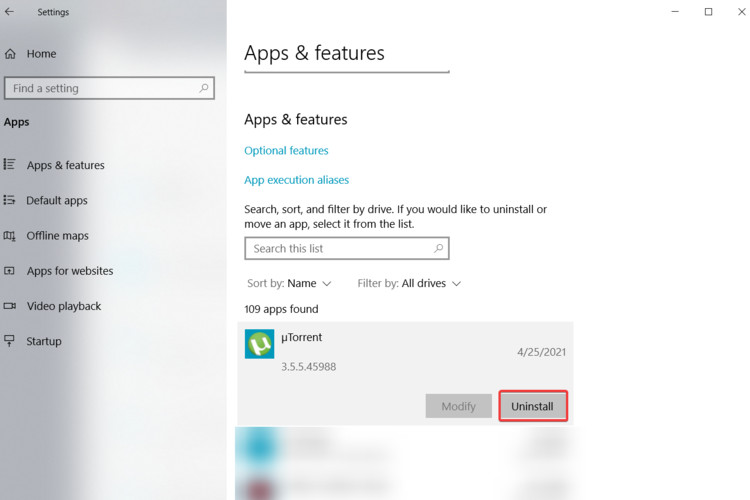The image size is (750, 500).
Task: Click the magnifier in Search this list
Action: tap(439, 248)
